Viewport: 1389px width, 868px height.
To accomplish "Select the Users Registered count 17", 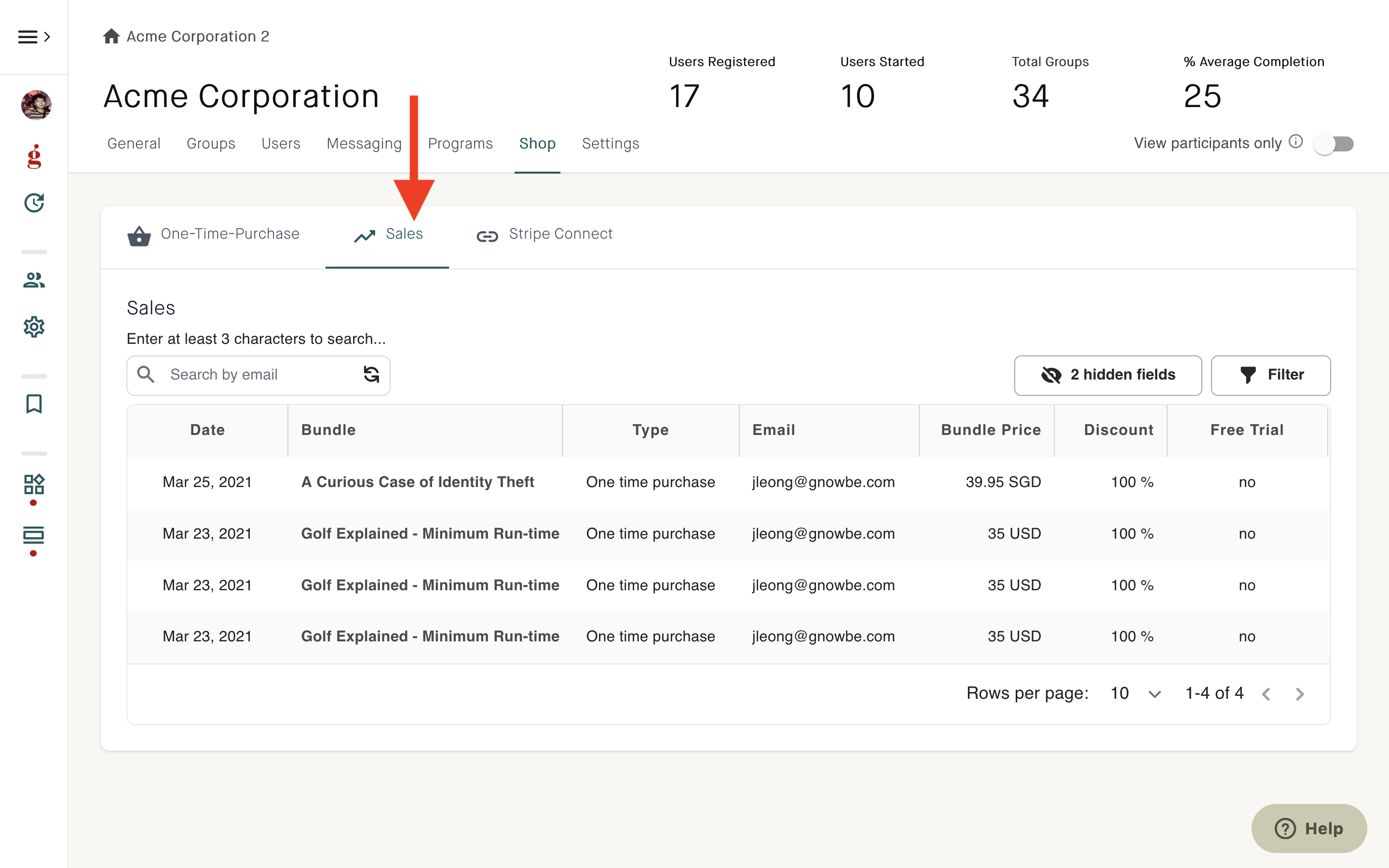I will point(684,96).
